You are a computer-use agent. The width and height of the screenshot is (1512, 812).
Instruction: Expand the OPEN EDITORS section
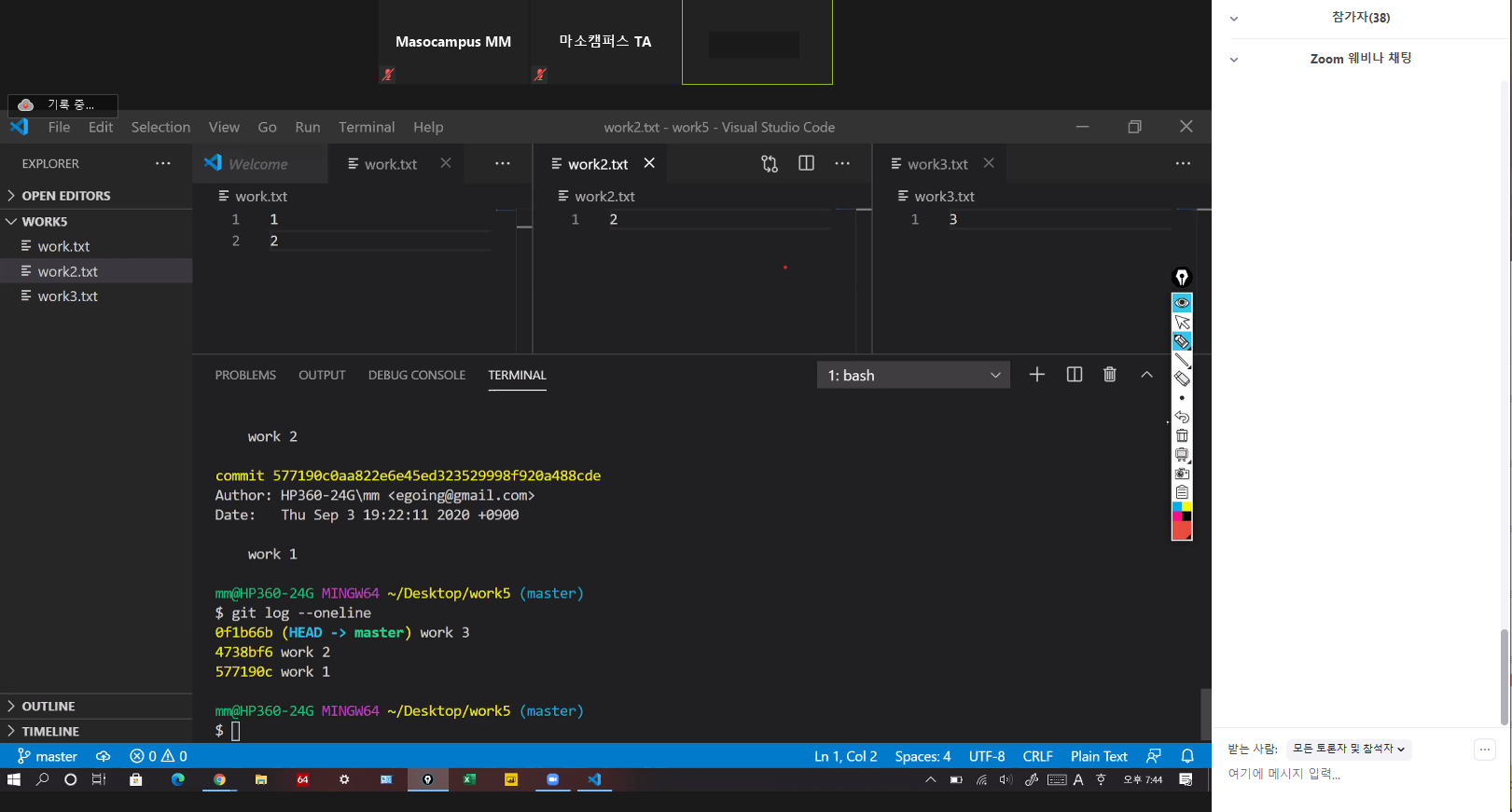point(65,196)
